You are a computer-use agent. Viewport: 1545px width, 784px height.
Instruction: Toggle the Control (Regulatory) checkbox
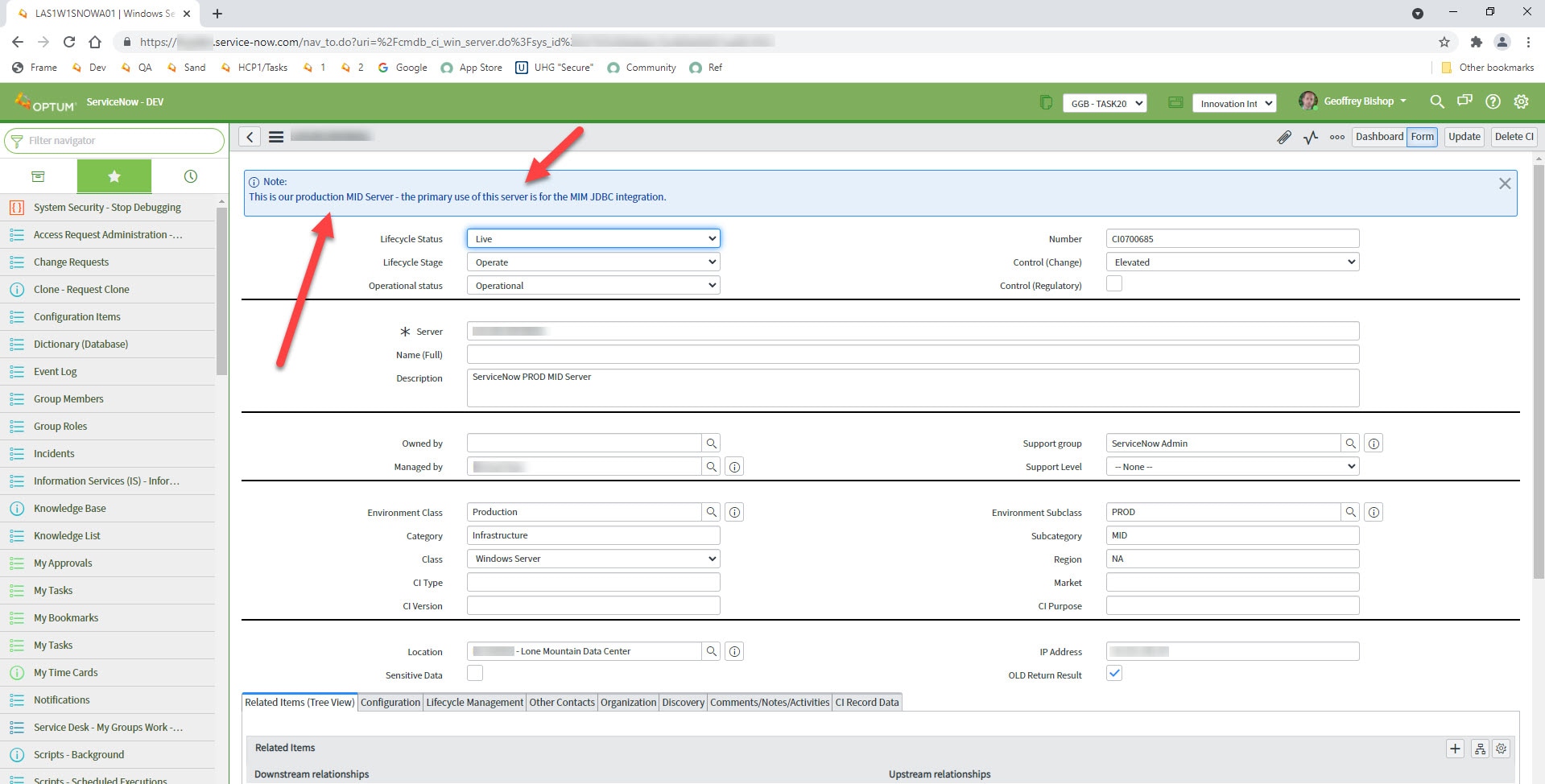point(1114,284)
